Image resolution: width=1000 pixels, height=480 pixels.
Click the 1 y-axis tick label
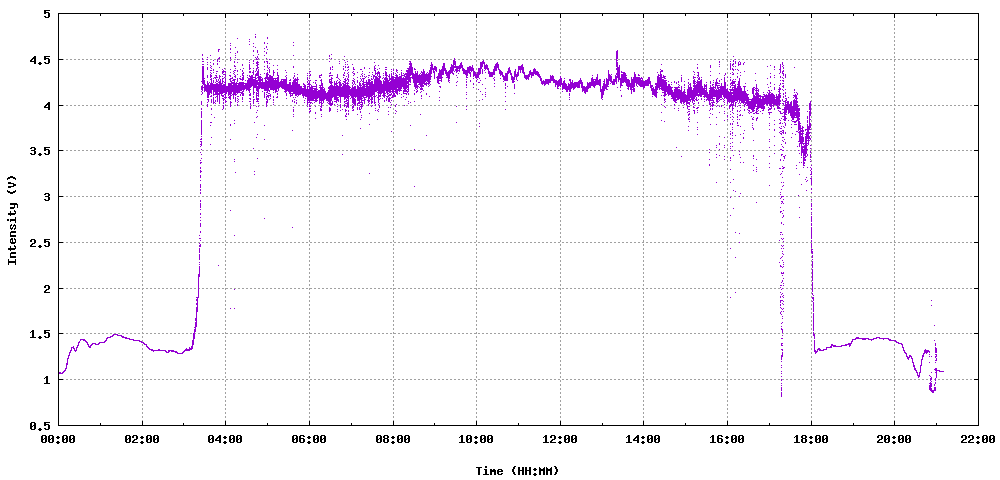(x=47, y=380)
